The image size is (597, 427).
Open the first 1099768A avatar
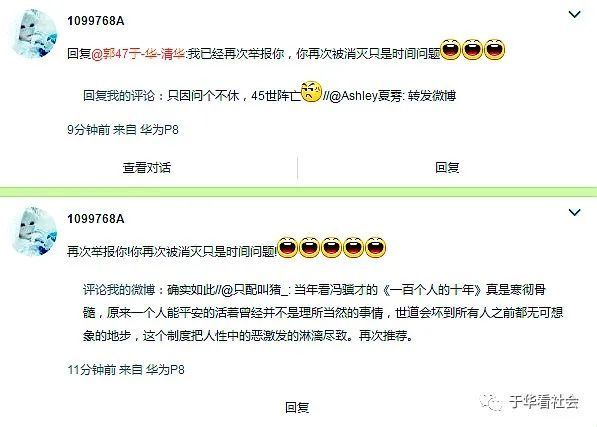(35, 33)
